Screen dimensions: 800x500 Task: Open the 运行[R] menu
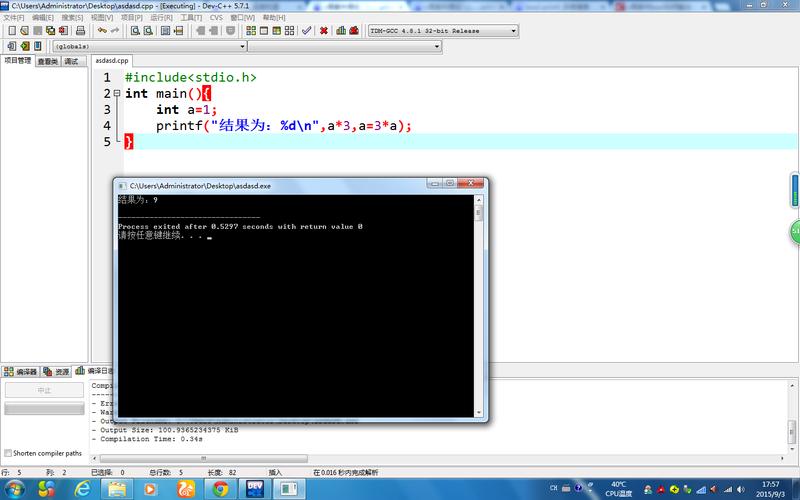coord(161,17)
